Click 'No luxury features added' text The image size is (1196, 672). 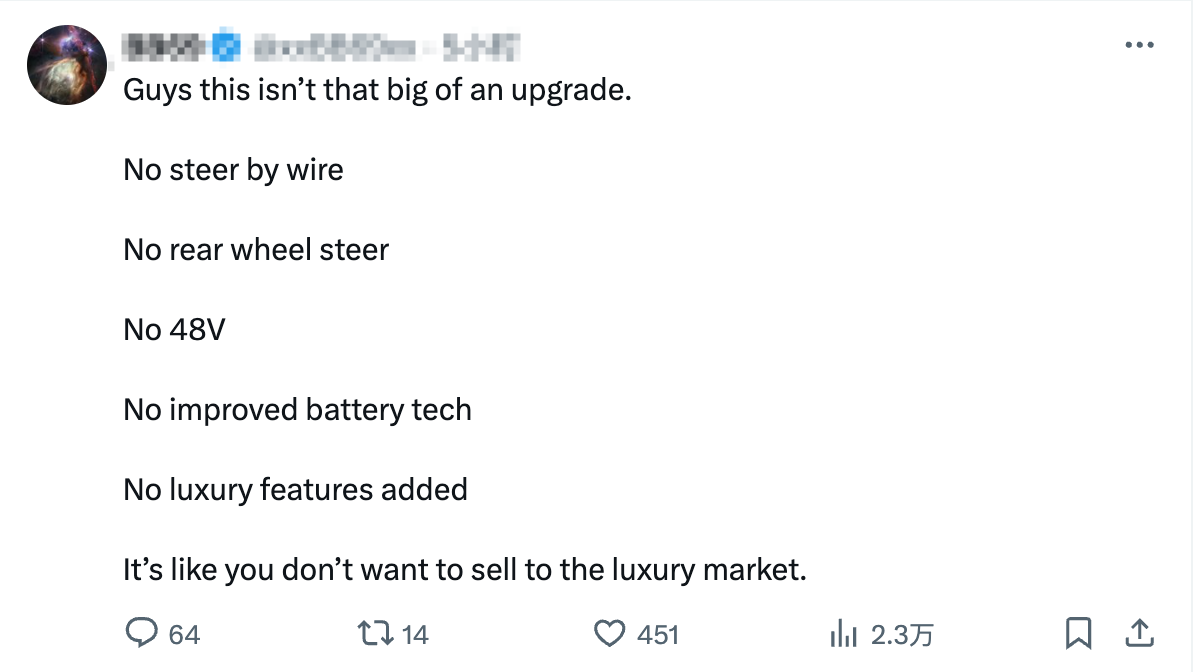click(x=294, y=489)
